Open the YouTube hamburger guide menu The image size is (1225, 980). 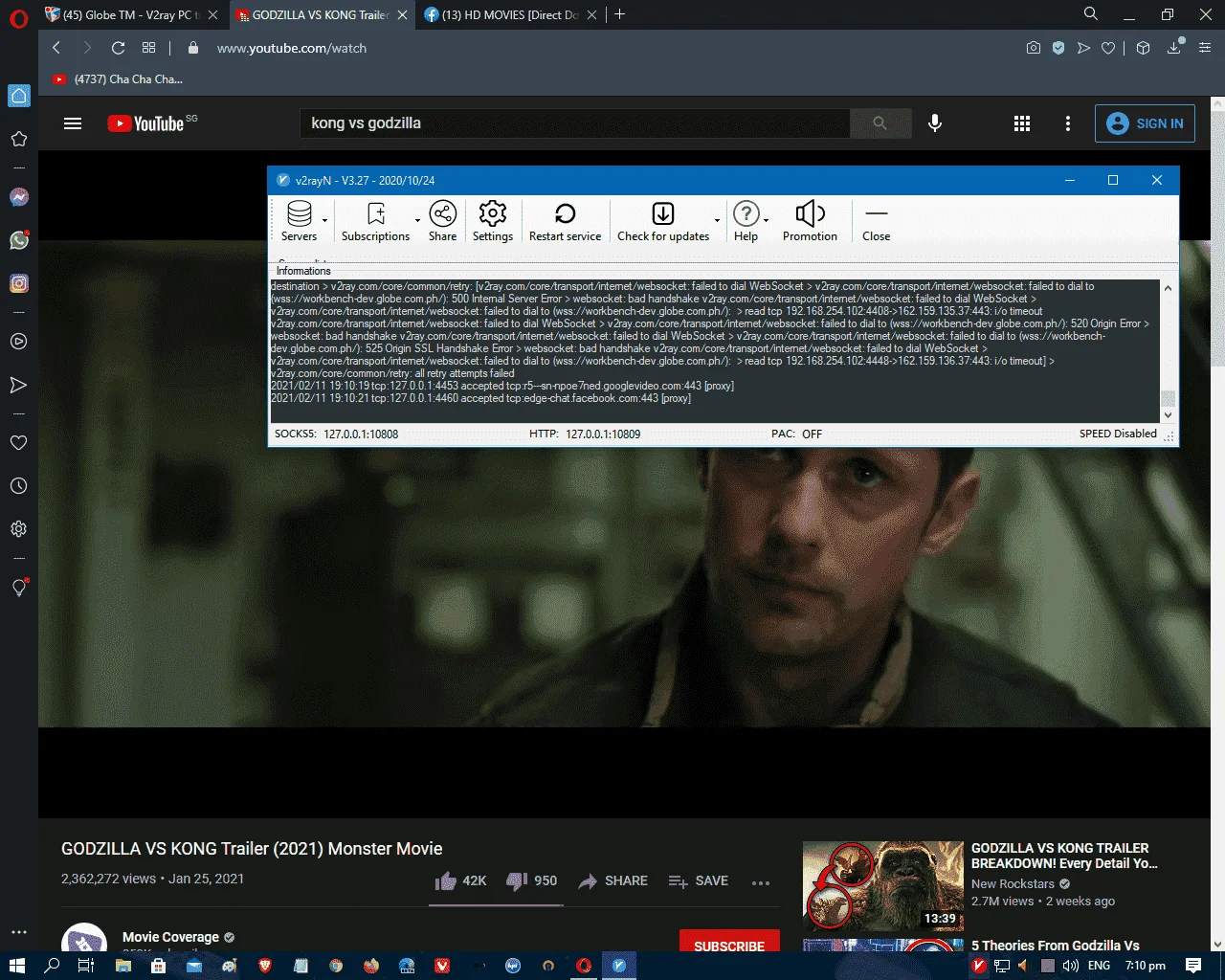(73, 123)
